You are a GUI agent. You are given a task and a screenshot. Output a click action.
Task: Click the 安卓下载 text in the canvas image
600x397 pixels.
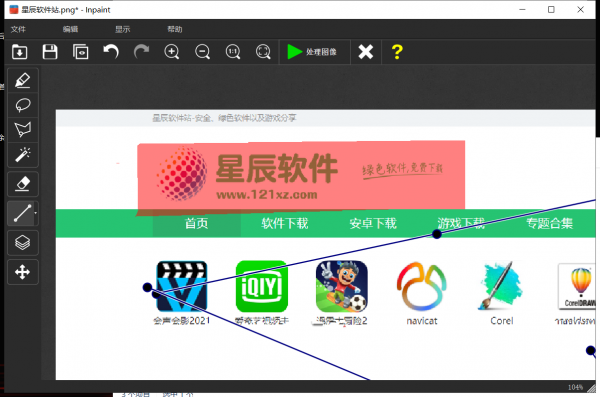coord(373,224)
